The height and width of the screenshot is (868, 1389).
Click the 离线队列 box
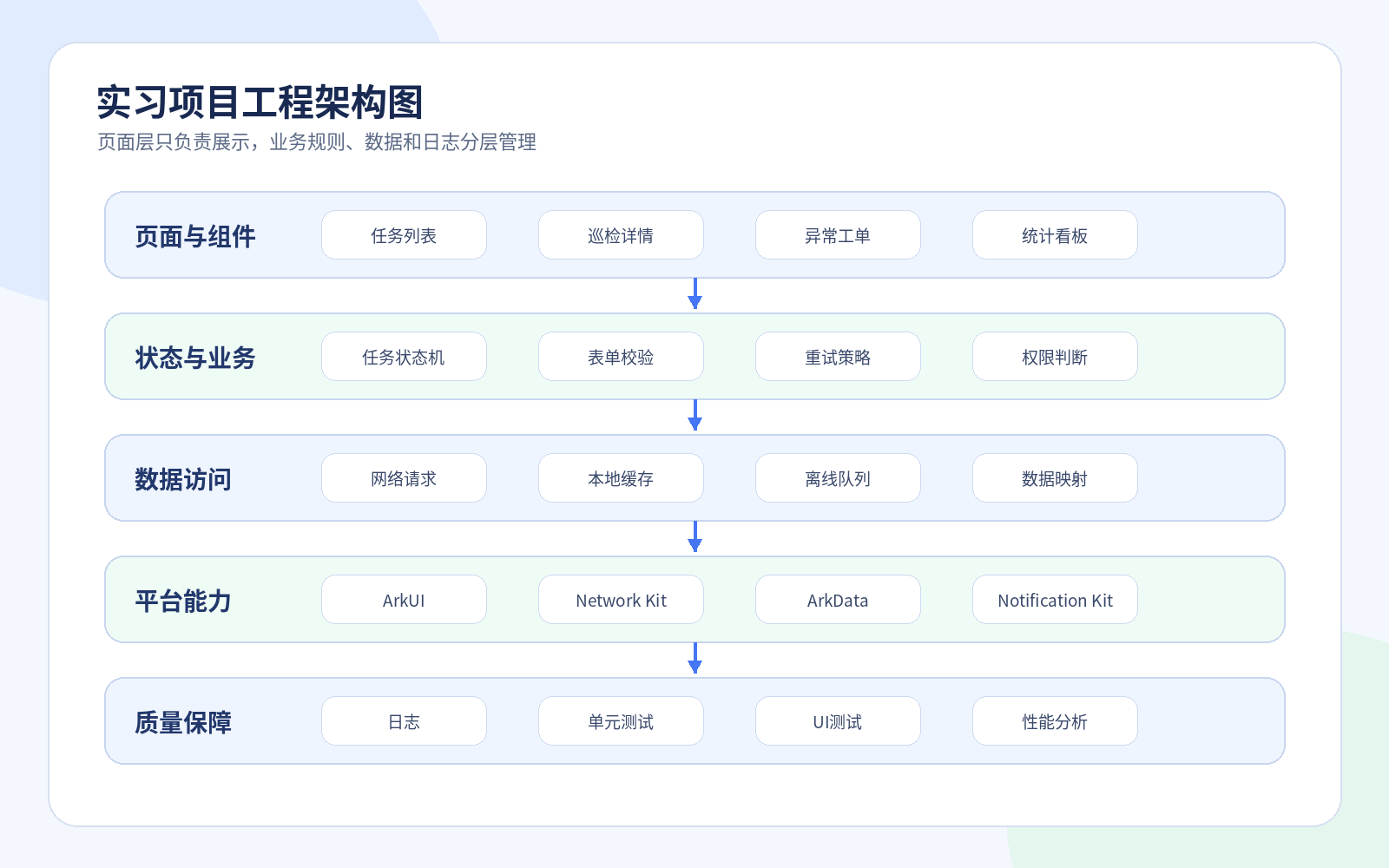[838, 478]
